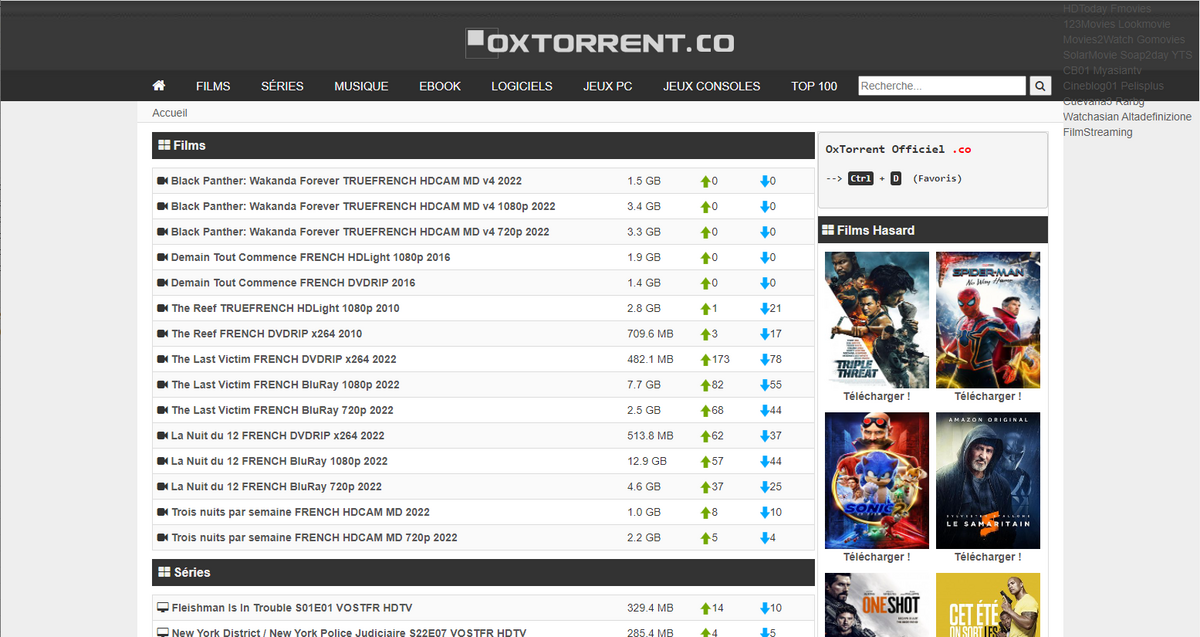Open La Nuit du 12 FRENCH DVDRIP x264
1200x637 pixels.
[x=278, y=436]
